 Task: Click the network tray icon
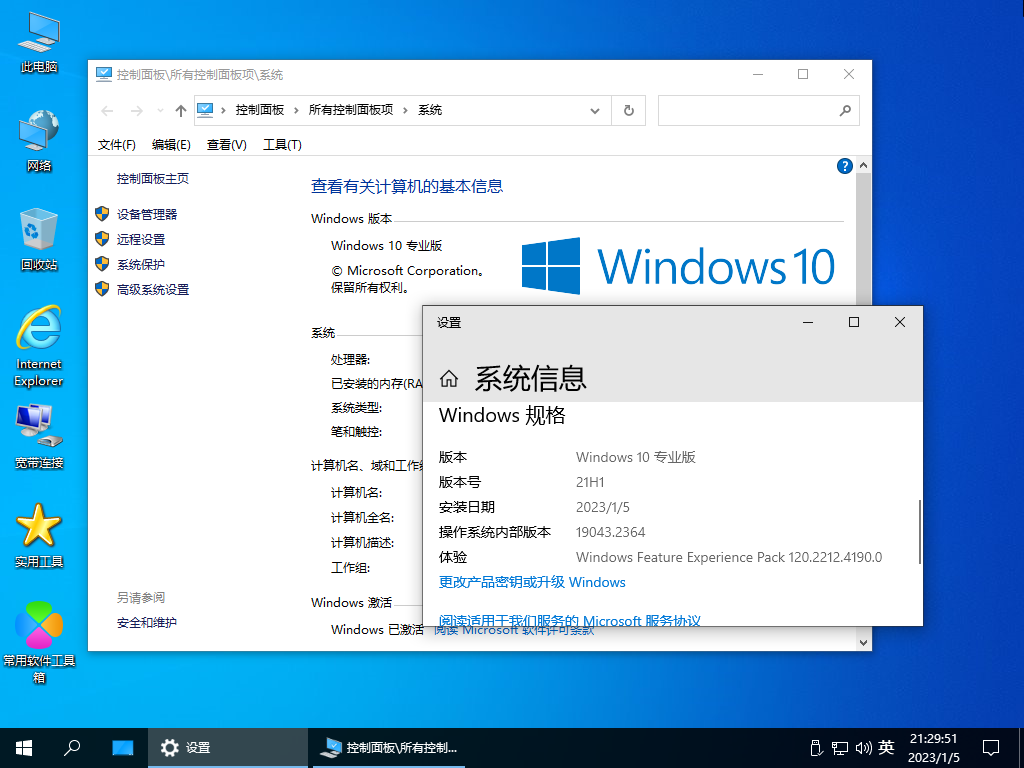tap(839, 748)
